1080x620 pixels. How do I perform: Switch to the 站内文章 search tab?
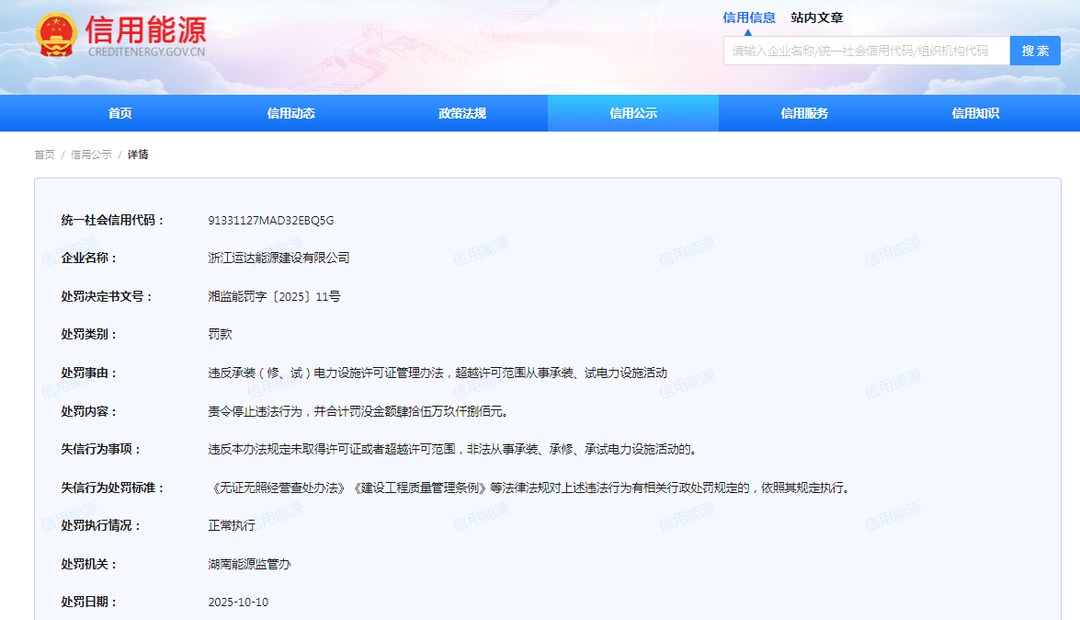pyautogui.click(x=817, y=17)
